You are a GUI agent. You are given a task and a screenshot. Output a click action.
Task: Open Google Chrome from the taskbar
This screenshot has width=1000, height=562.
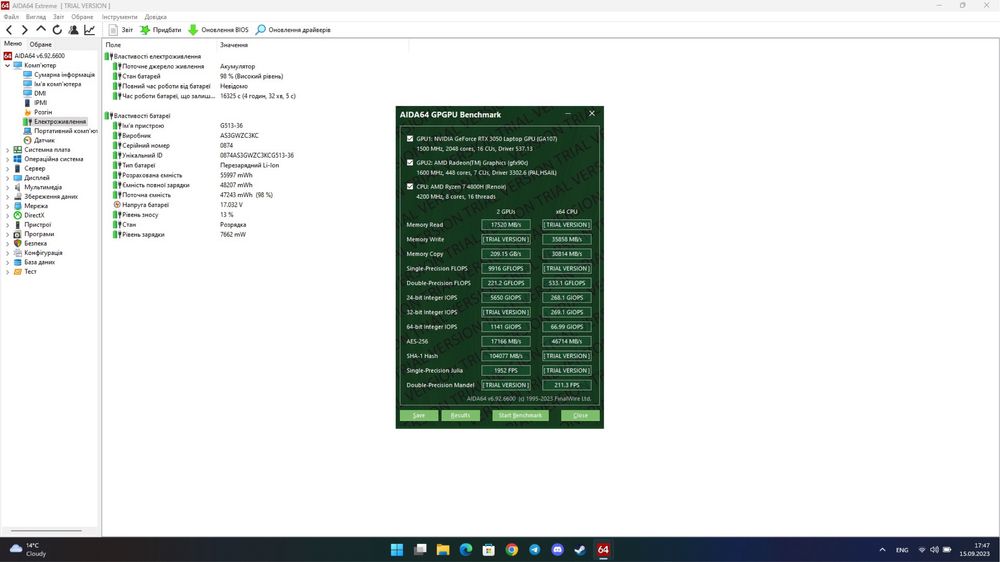pos(511,550)
